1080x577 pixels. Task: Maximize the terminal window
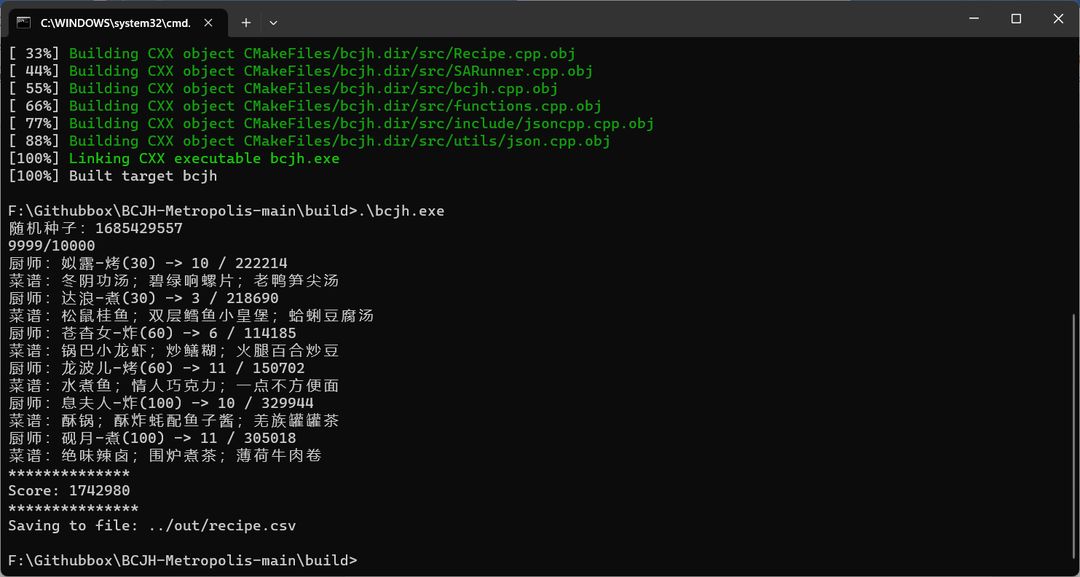(x=1016, y=19)
